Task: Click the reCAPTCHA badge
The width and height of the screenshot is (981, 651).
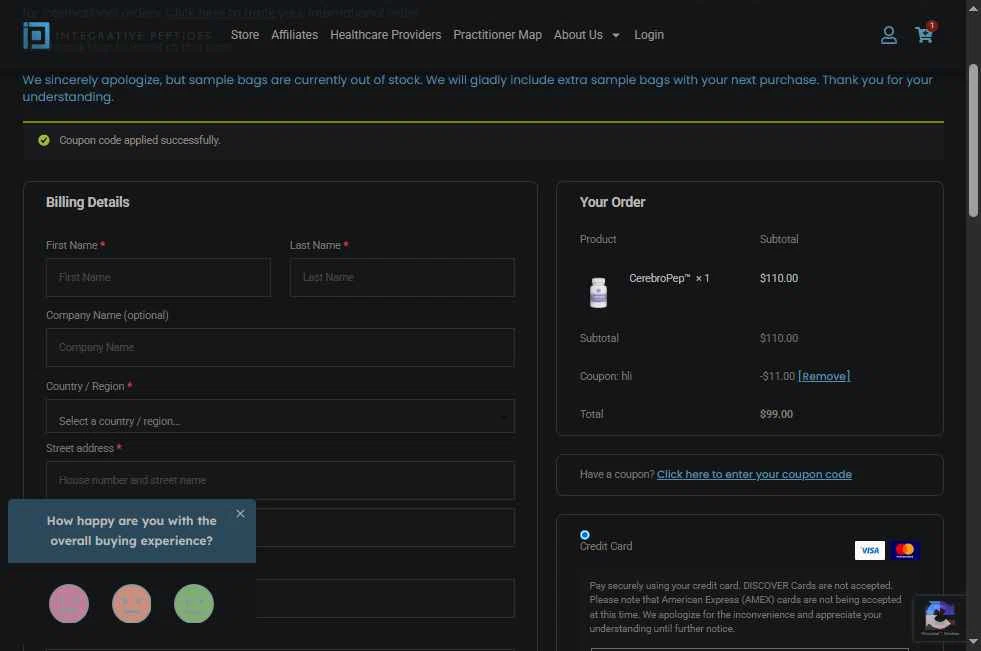Action: [x=939, y=617]
